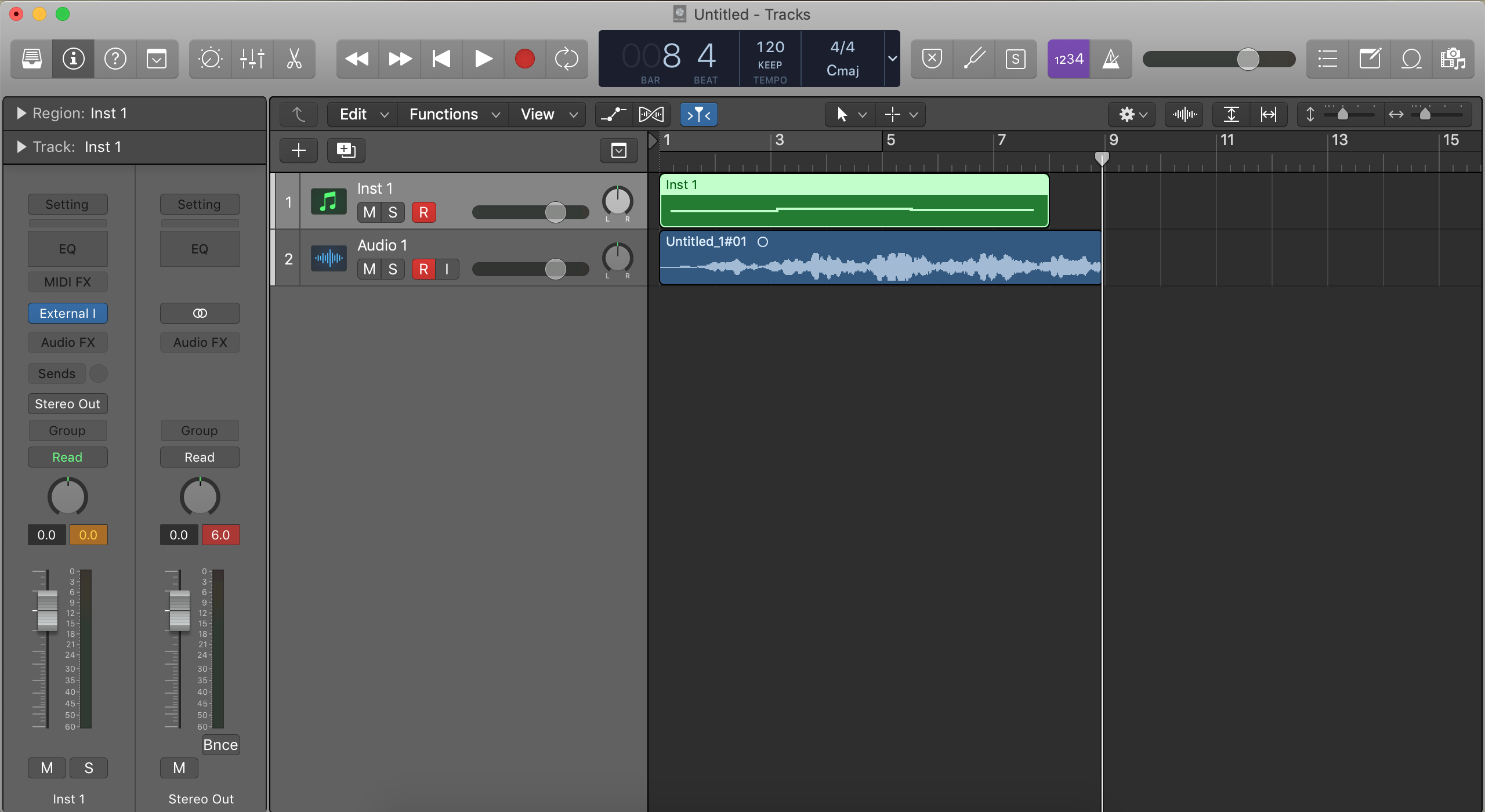
Task: Toggle the Replace mode X button
Action: pos(932,59)
